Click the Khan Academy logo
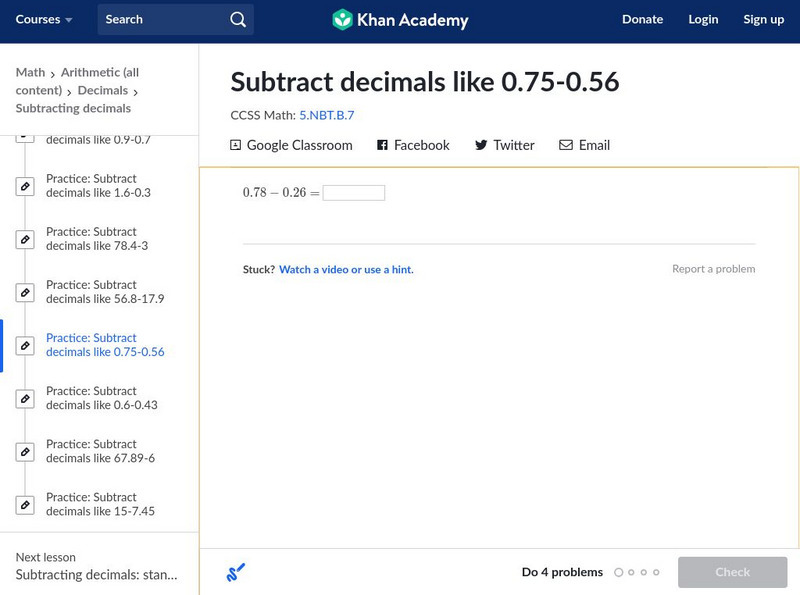The image size is (800, 595). 400,20
